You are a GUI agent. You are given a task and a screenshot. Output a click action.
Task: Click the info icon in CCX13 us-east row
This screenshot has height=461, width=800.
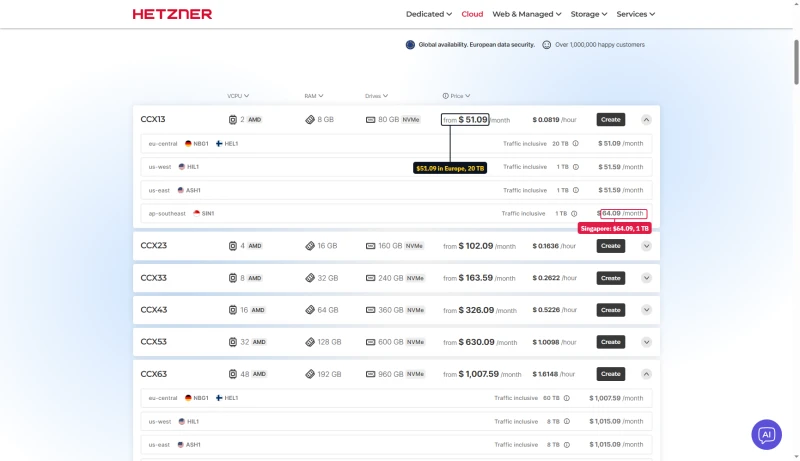(x=576, y=190)
